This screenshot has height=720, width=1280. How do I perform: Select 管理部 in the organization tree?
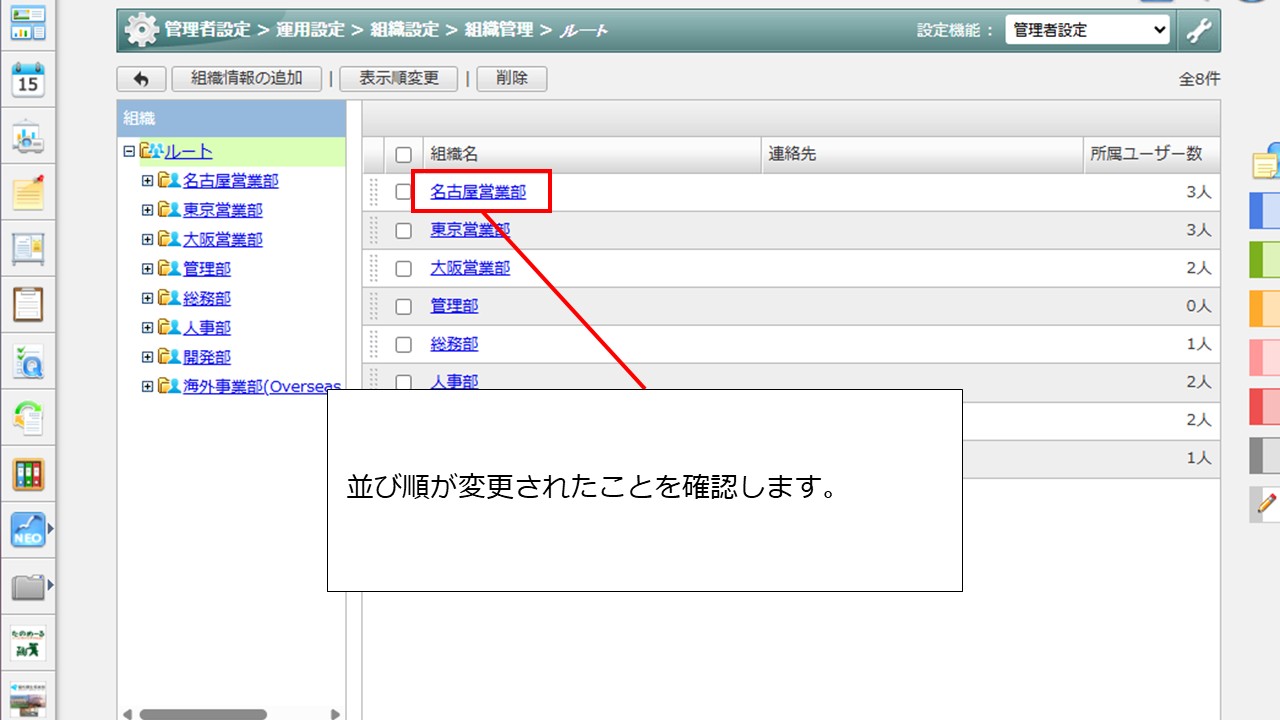[207, 269]
